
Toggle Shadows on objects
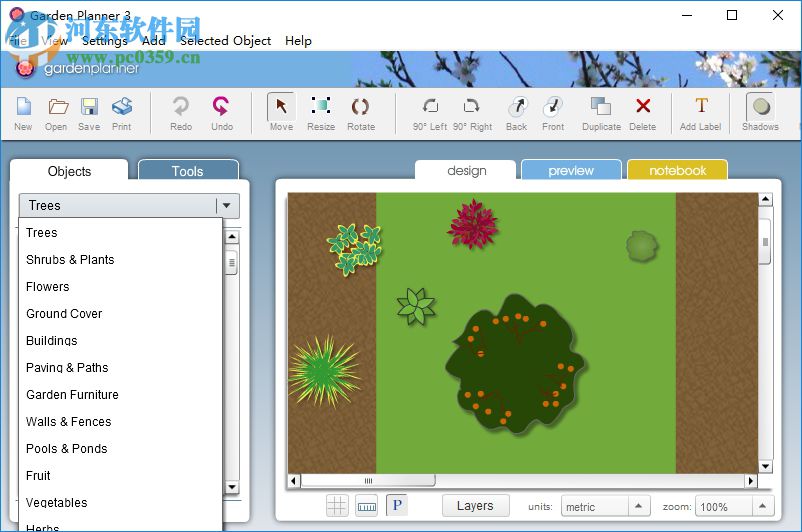point(761,113)
